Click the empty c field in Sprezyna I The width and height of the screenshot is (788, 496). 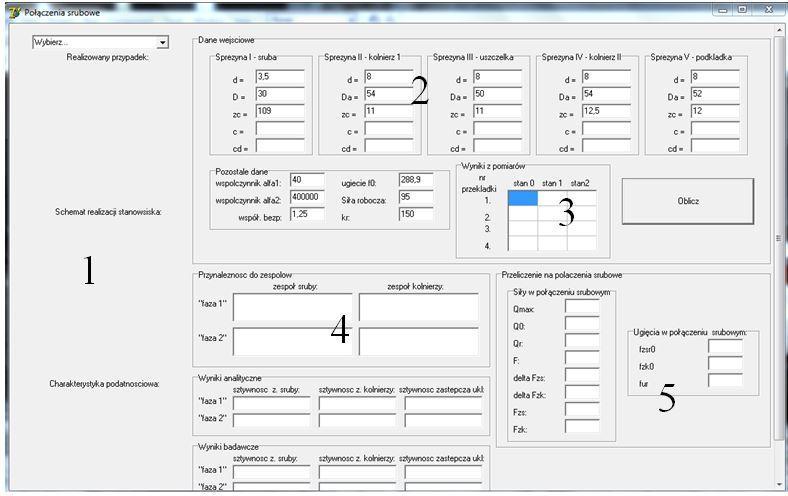280,129
